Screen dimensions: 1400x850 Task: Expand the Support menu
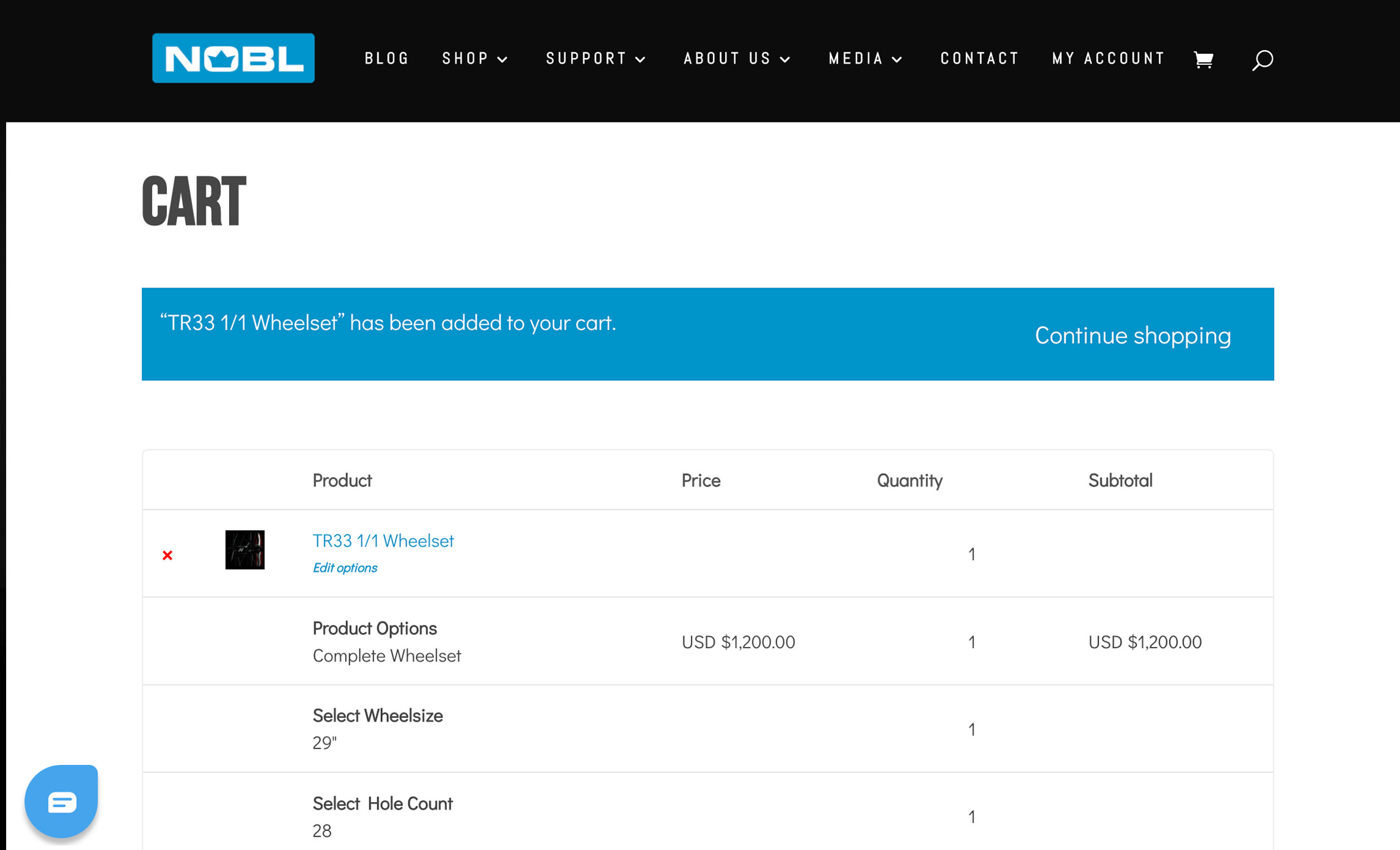[596, 59]
